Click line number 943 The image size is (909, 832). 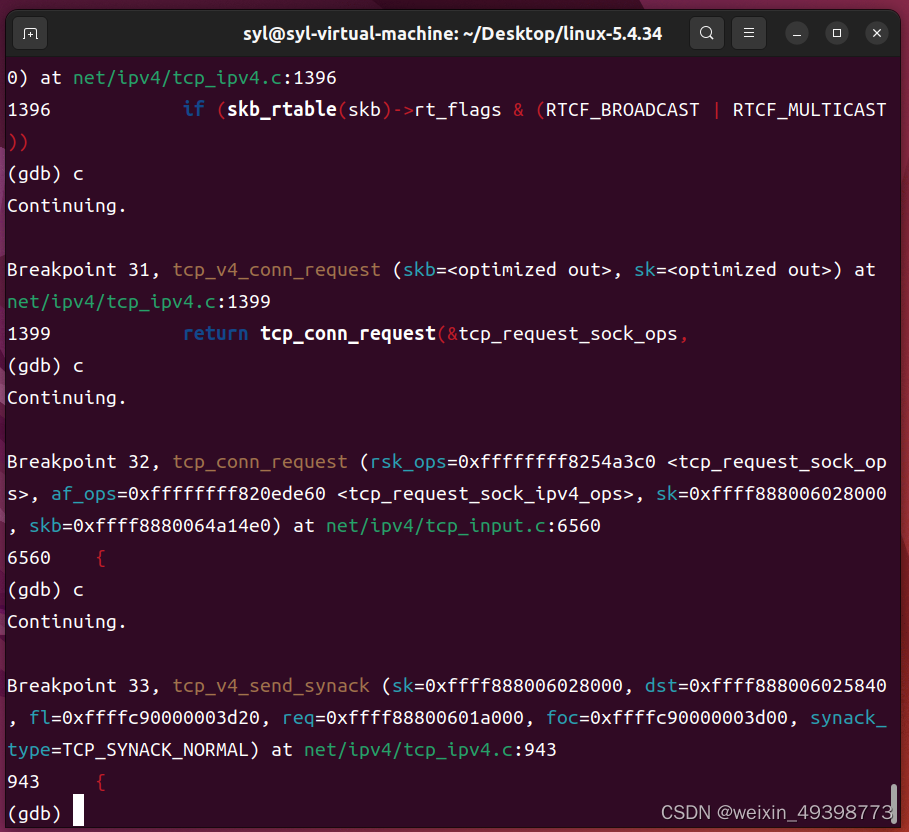click(23, 781)
